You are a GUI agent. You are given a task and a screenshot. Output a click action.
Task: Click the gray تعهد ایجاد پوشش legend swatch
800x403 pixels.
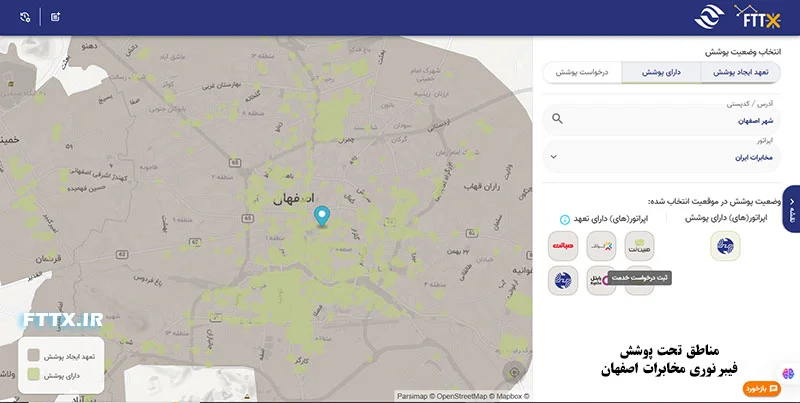point(34,356)
